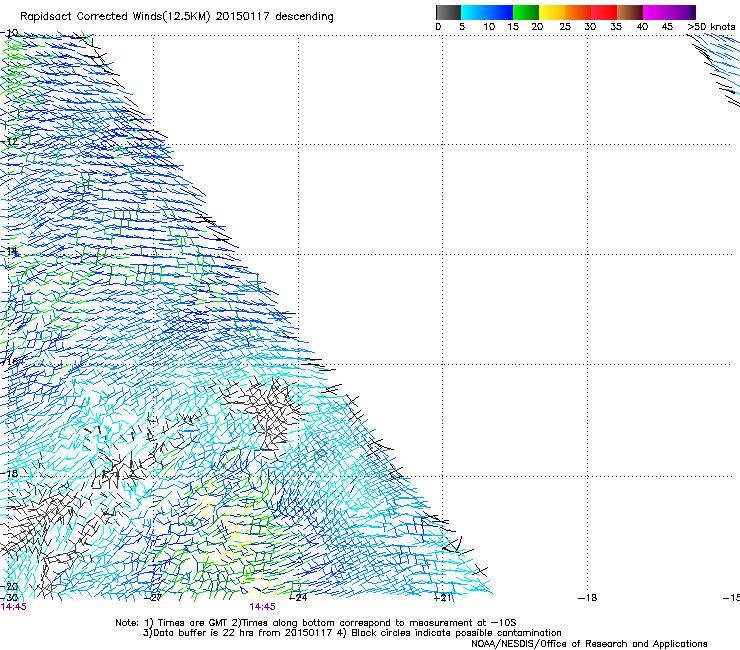Click the -14 latitude axis label
740x650 pixels.
pyautogui.click(x=10, y=252)
